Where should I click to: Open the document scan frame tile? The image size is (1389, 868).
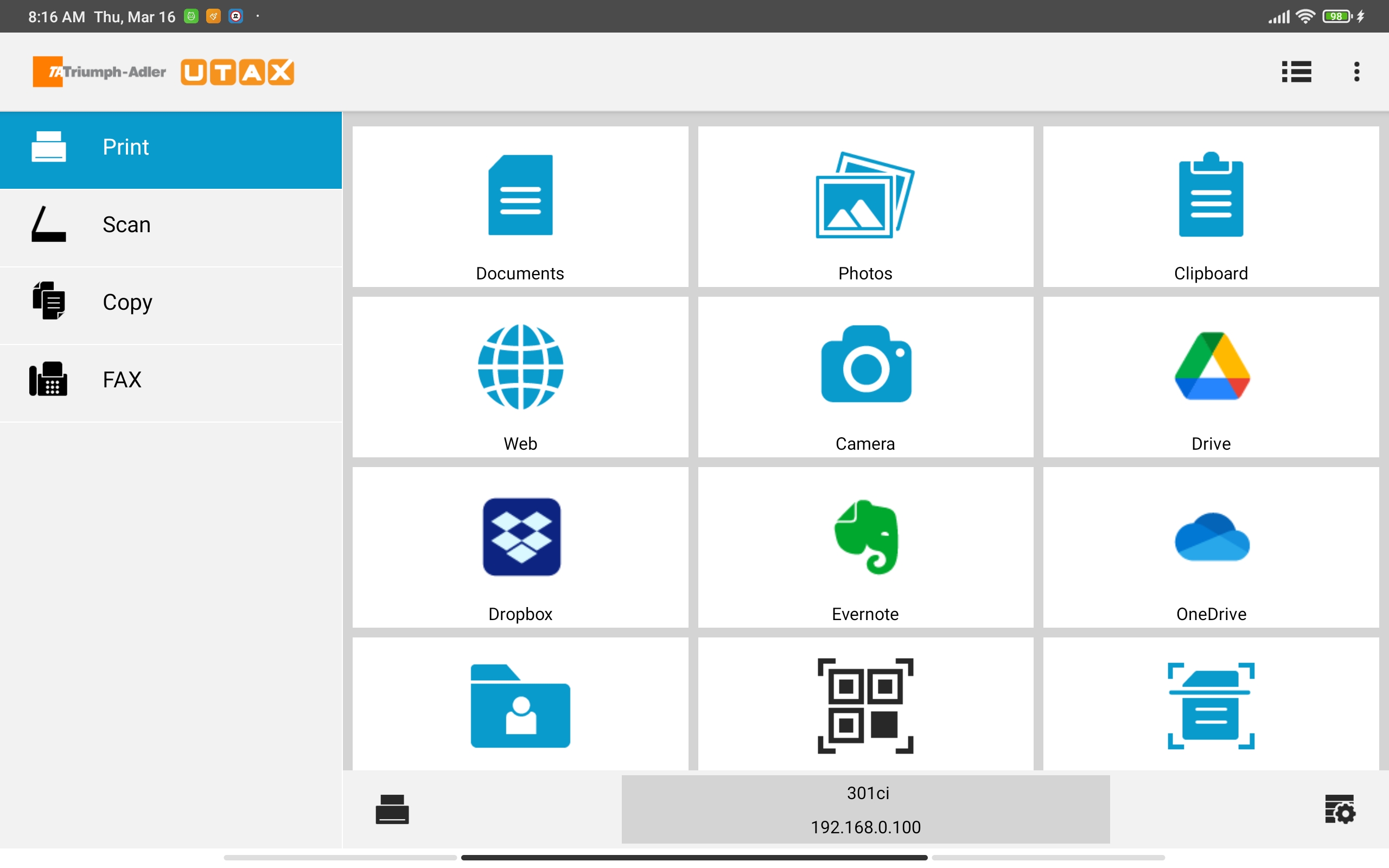1211,704
